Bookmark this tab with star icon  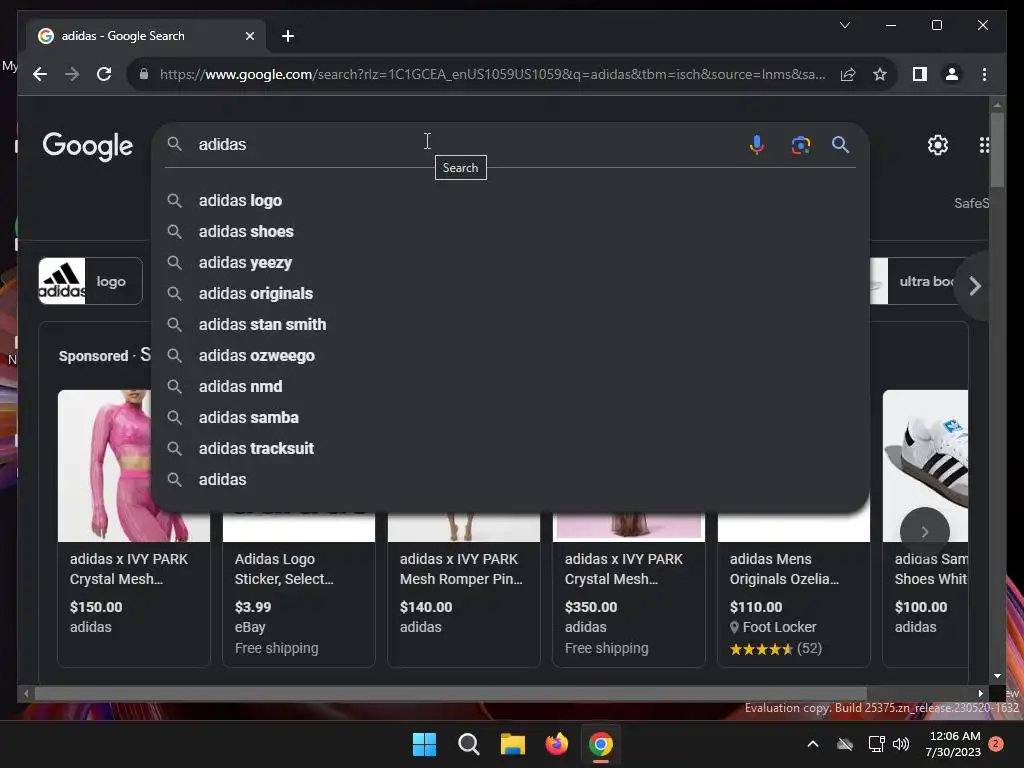coord(880,74)
